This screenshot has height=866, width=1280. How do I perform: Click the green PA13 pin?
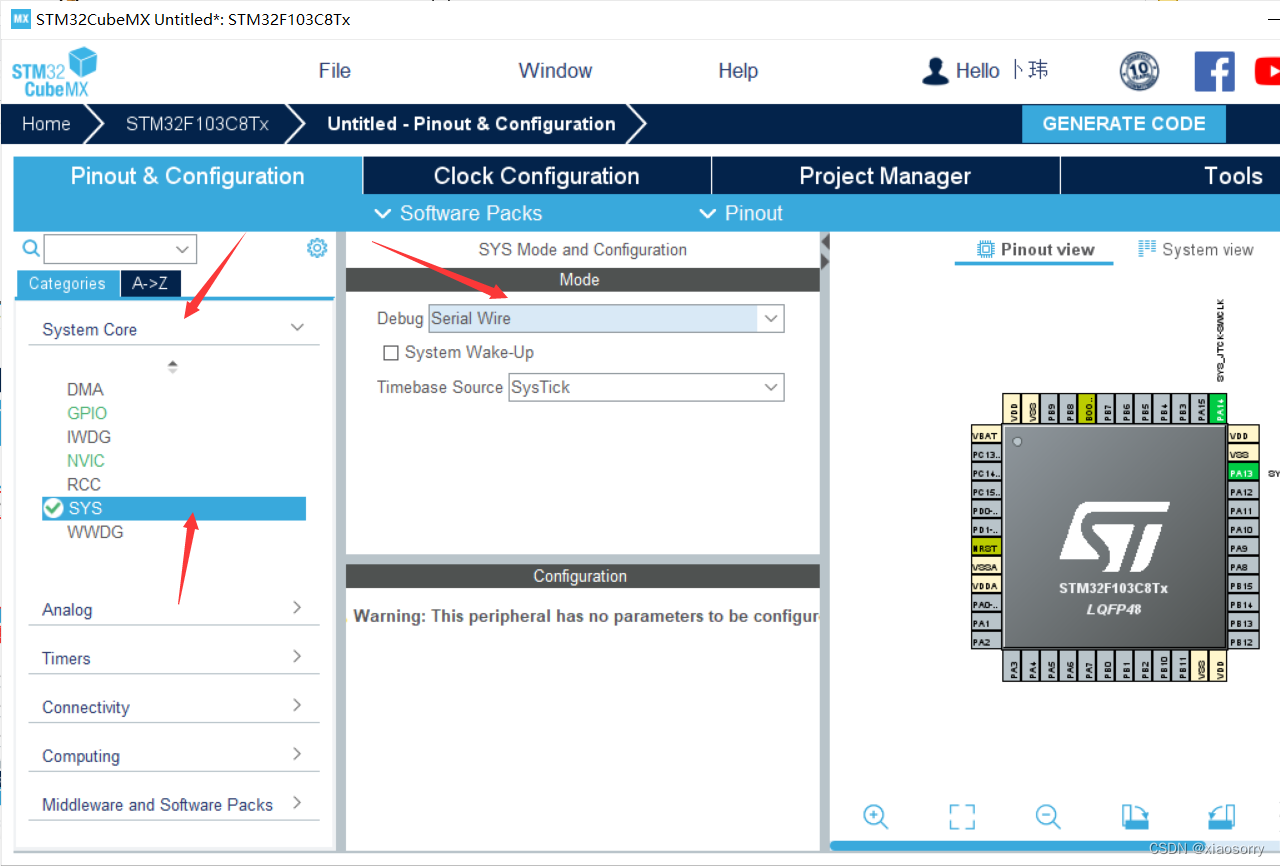(x=1242, y=473)
